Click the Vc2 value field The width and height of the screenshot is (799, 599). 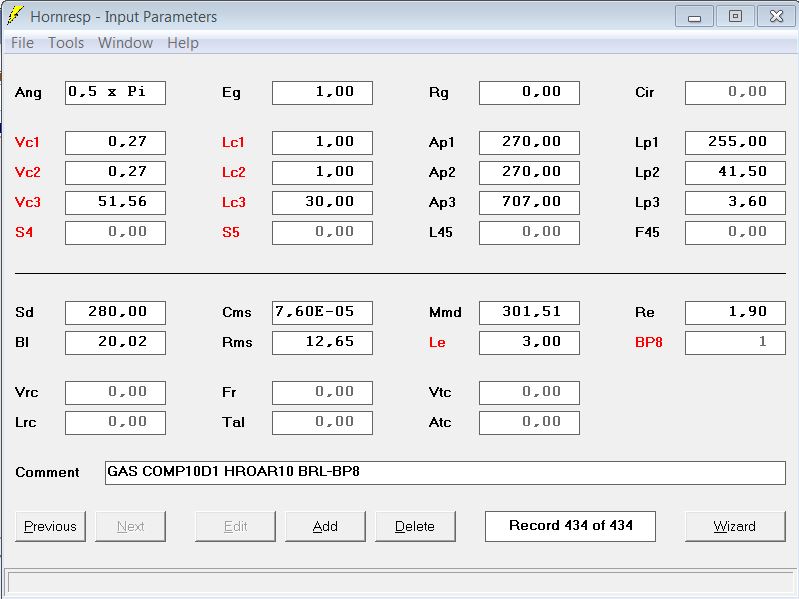pyautogui.click(x=115, y=173)
